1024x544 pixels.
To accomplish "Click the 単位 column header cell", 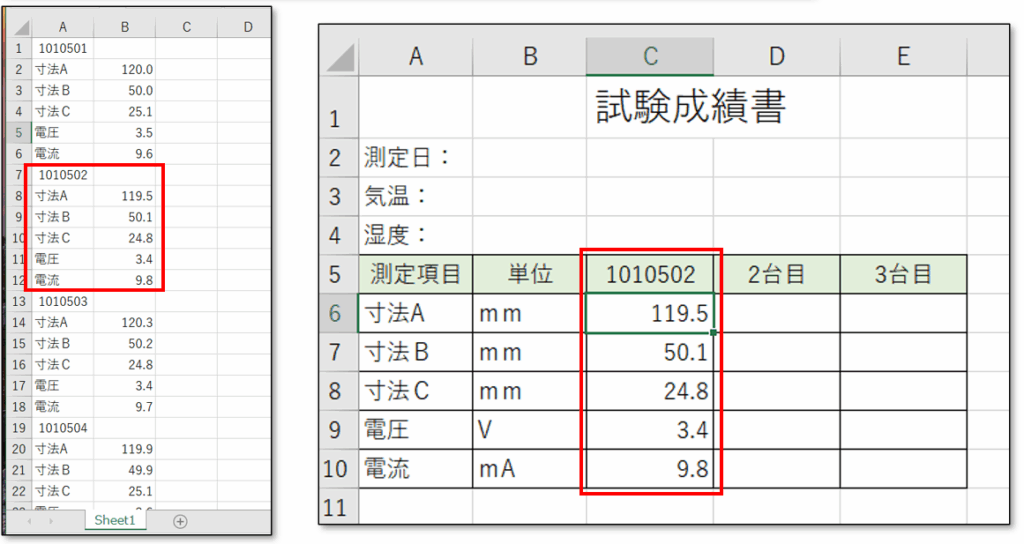I will 529,274.
